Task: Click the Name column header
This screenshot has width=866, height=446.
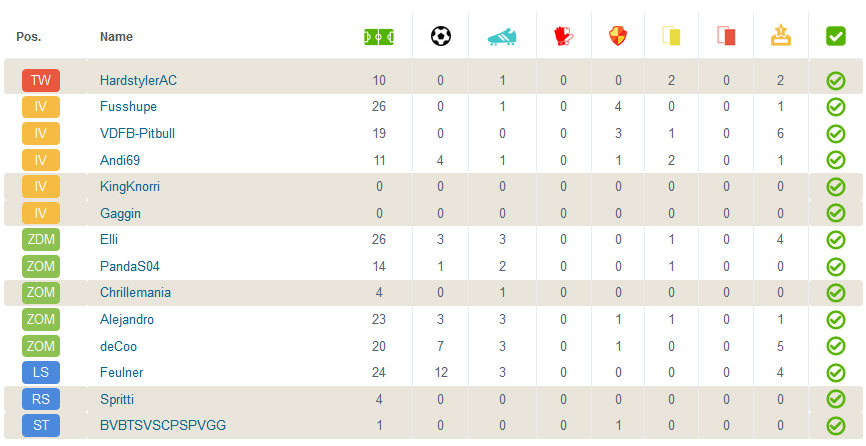Action: pos(116,37)
